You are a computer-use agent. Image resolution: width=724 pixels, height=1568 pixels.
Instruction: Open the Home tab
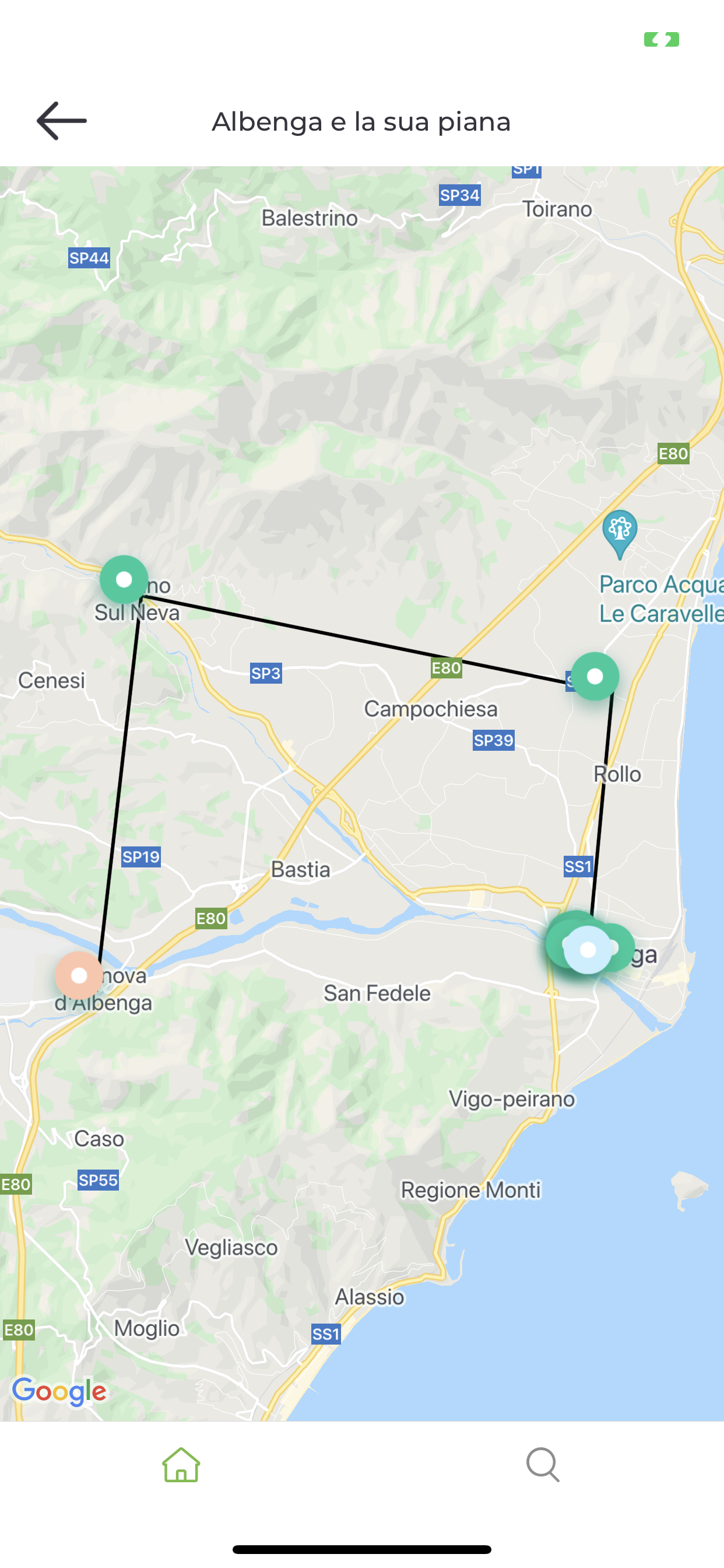pyautogui.click(x=181, y=1465)
